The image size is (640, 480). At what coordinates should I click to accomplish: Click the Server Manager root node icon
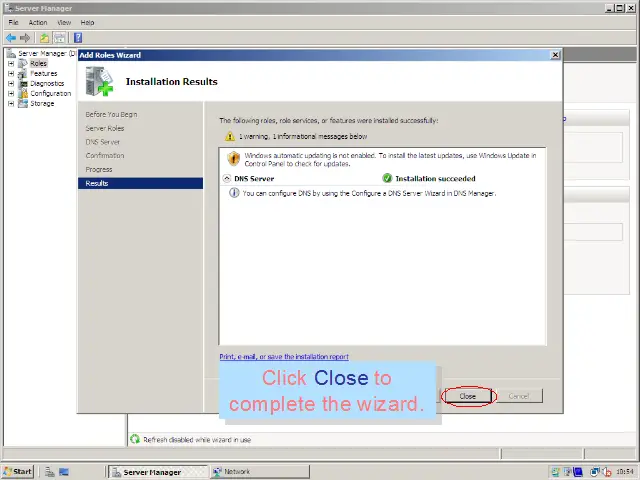coord(11,53)
